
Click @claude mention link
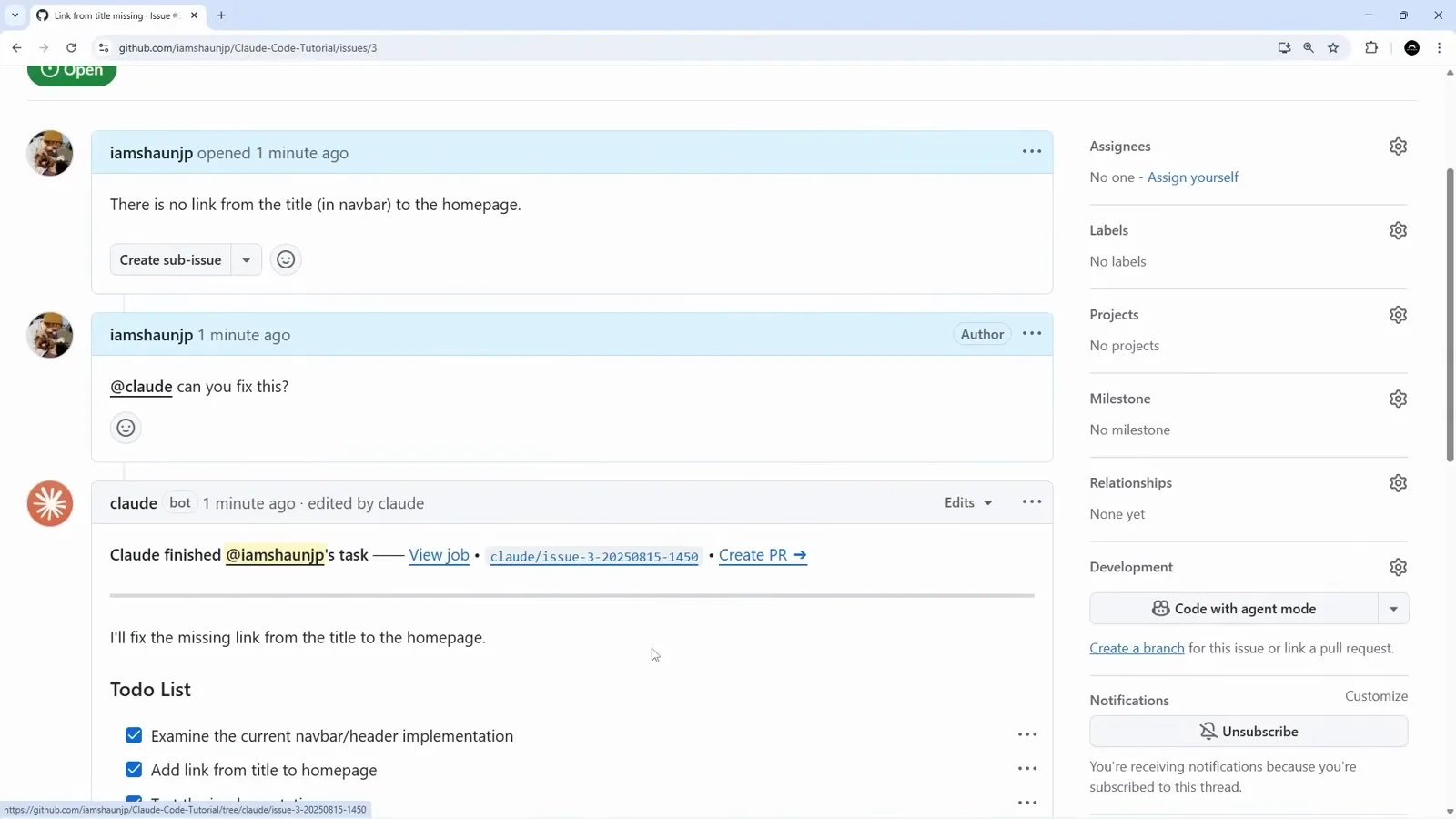[x=141, y=387]
